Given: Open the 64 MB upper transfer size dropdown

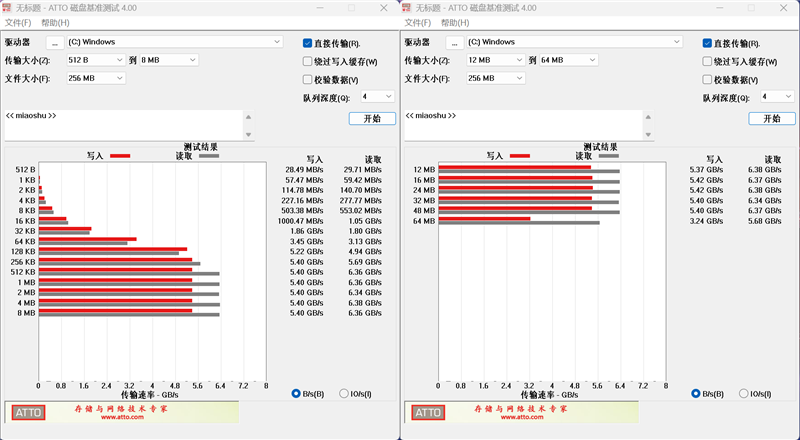Looking at the screenshot, I should tap(568, 60).
